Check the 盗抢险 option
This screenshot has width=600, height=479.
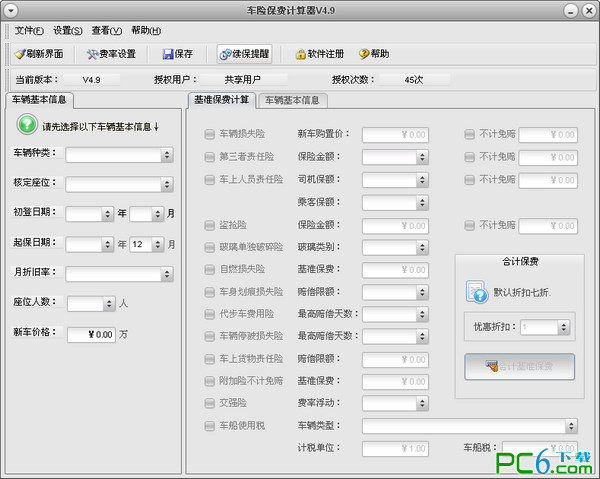(209, 225)
